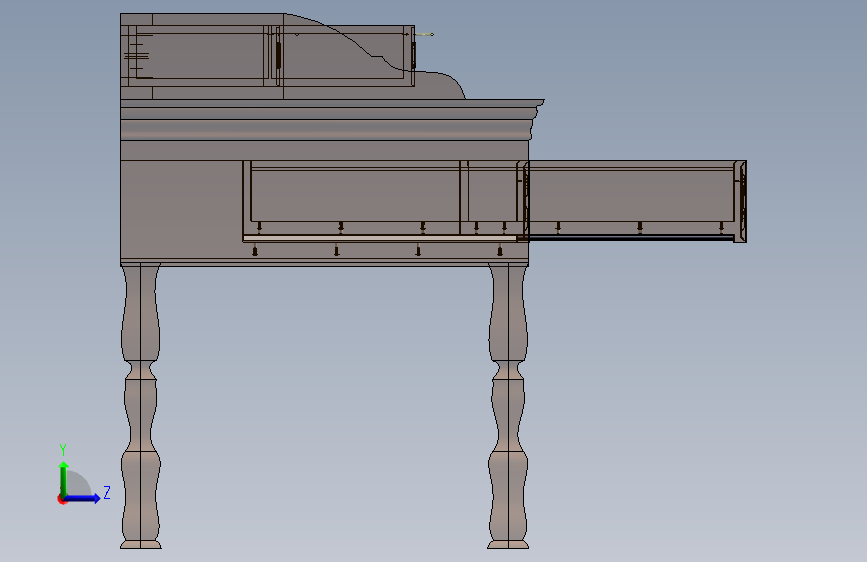
Task: Click the Z axis label
Action: [x=107, y=492]
